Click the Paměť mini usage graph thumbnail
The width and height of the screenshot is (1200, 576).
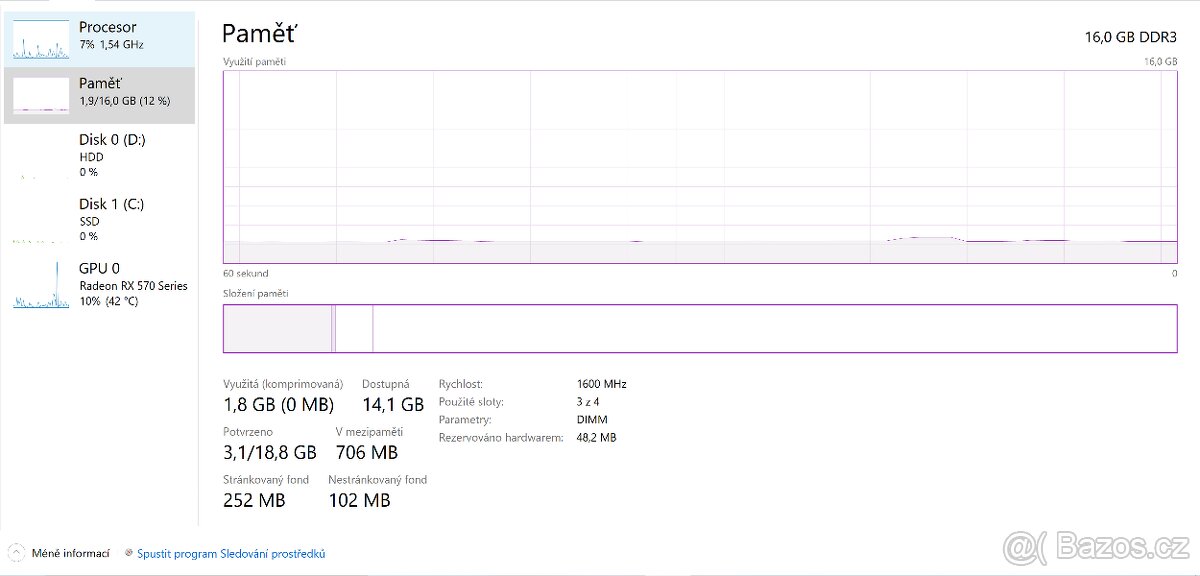pyautogui.click(x=41, y=95)
